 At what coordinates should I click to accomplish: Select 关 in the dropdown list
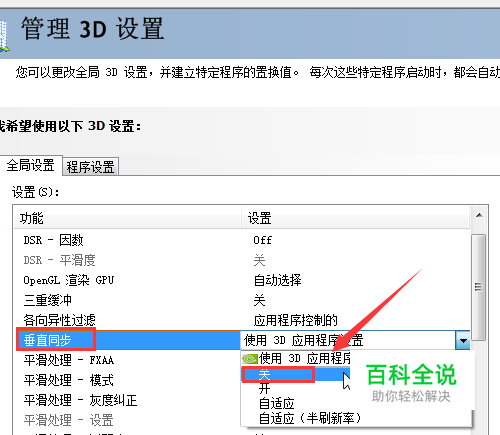(295, 375)
